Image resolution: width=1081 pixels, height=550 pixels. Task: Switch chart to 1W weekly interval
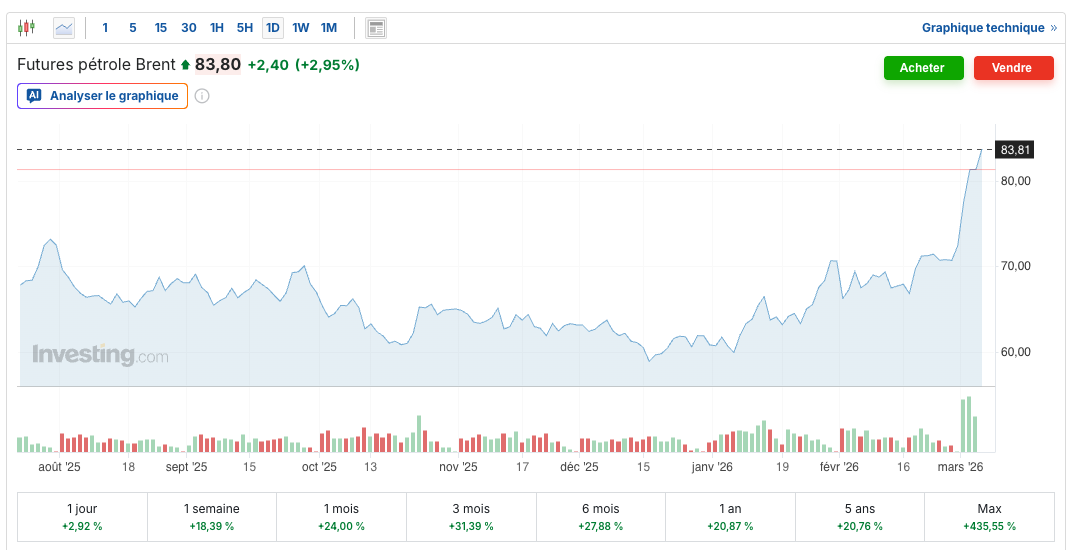(301, 28)
